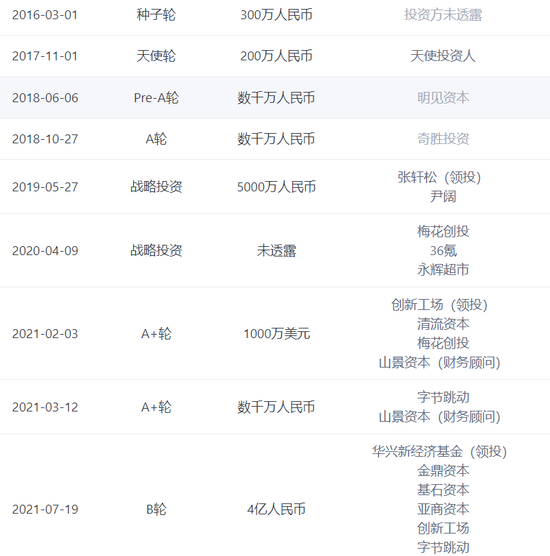Click the 天使轮 round cell
550x556 pixels.
point(156,56)
